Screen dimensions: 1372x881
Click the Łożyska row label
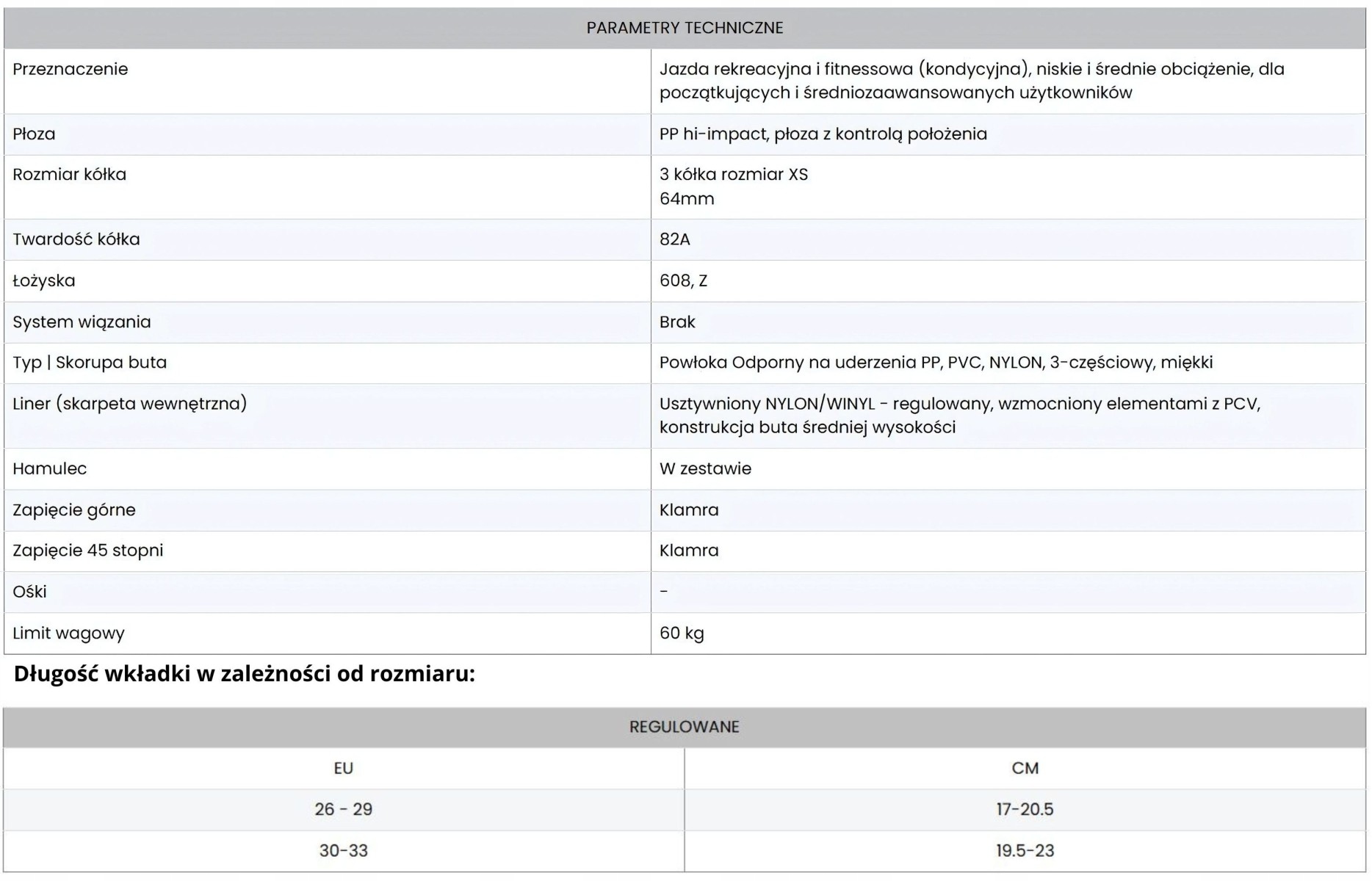(44, 280)
